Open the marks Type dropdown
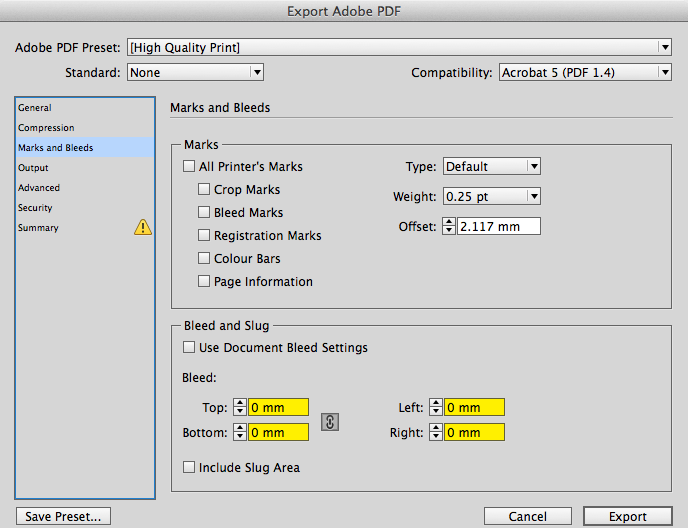 coord(492,166)
